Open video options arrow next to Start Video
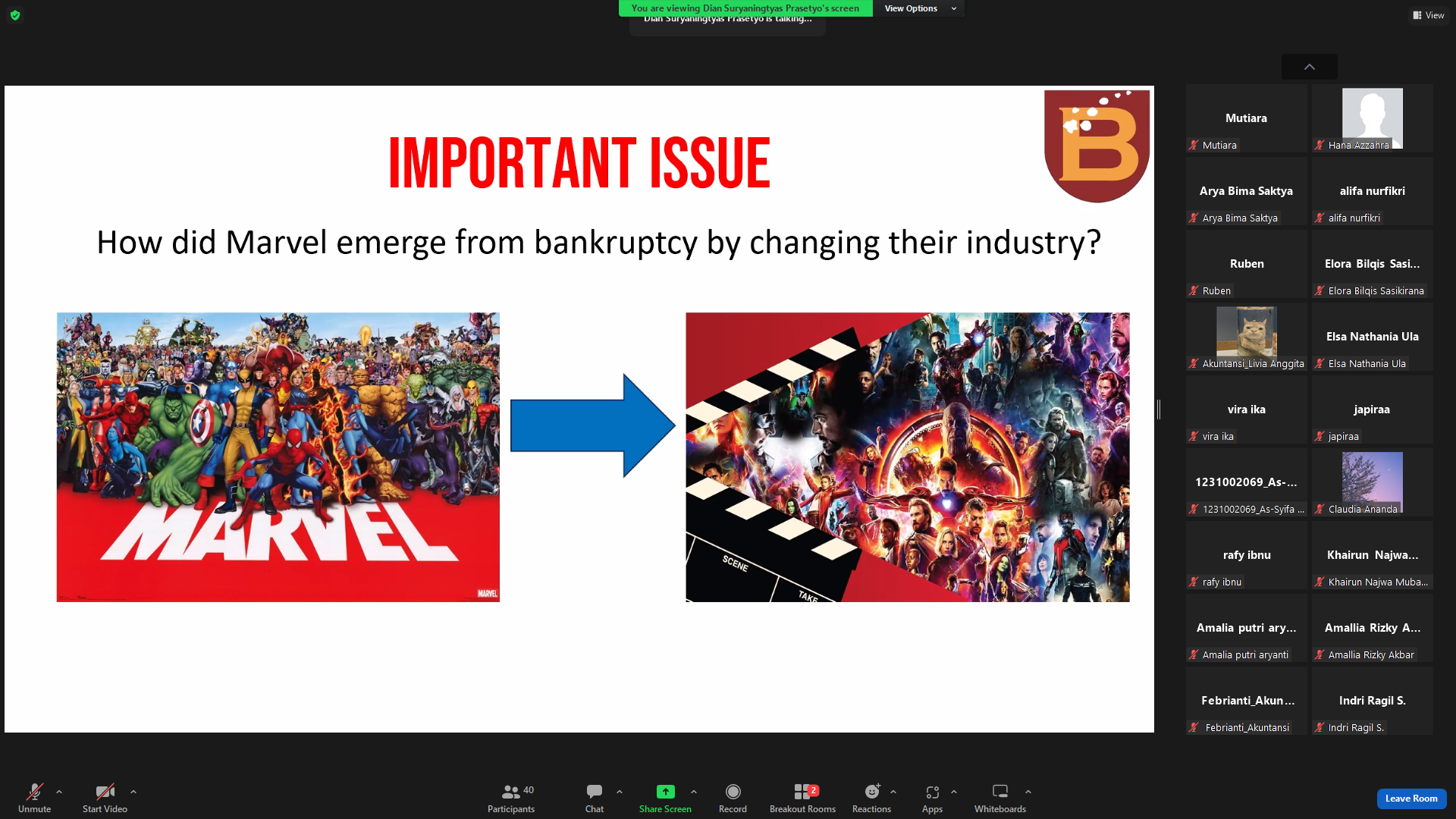This screenshot has width=1456, height=819. (133, 792)
